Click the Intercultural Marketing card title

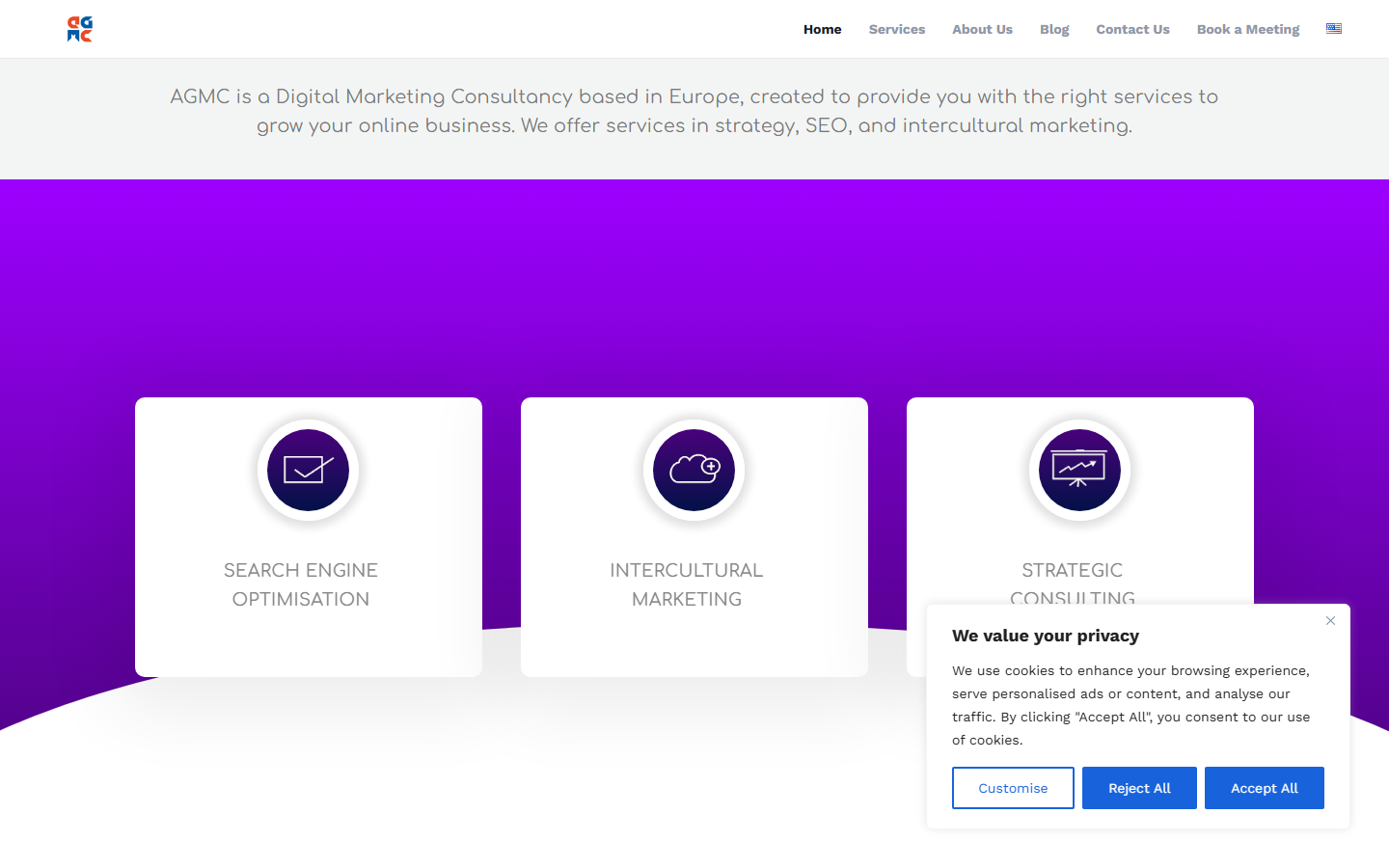point(687,584)
